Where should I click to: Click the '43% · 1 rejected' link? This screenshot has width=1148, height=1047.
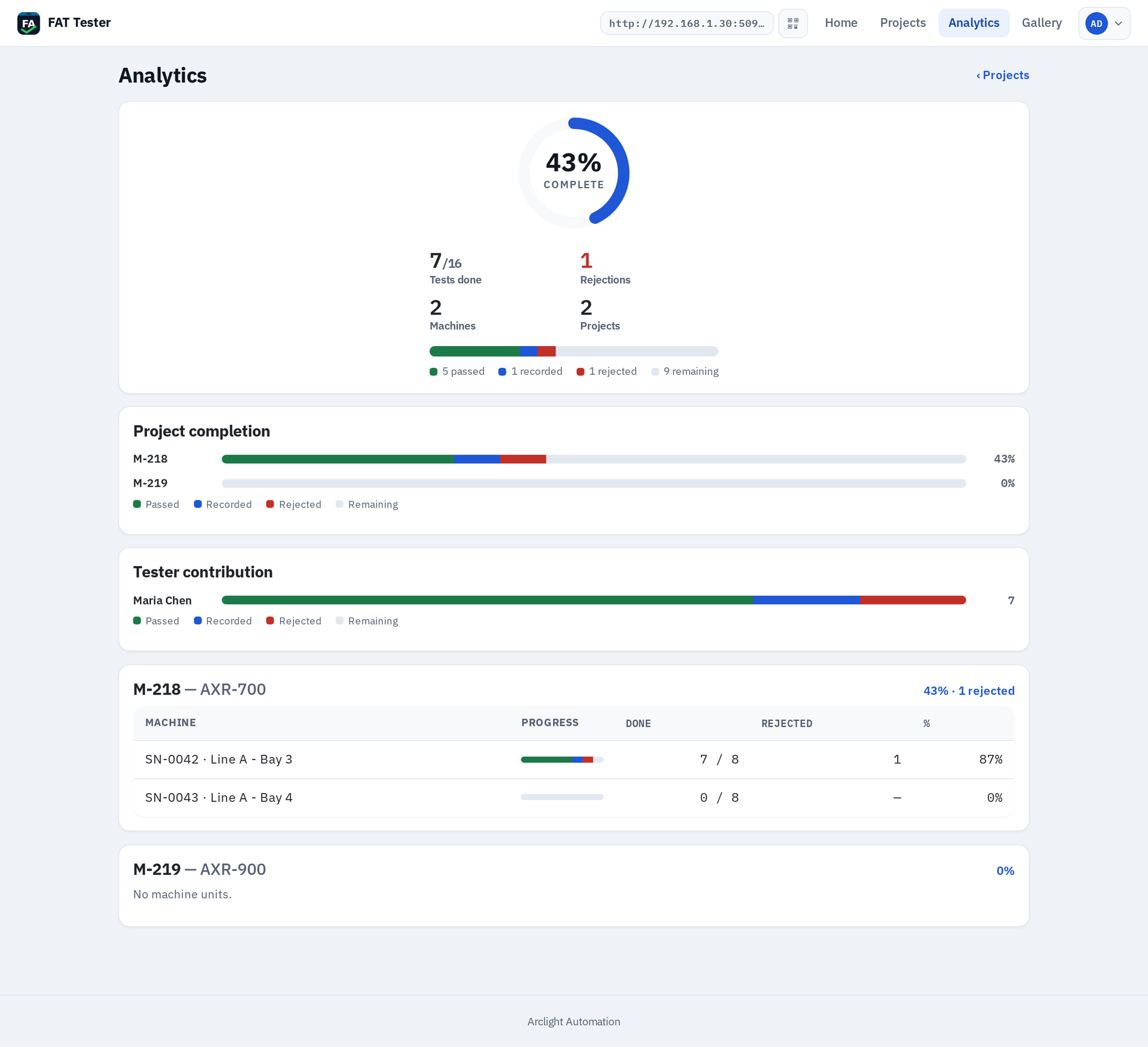[x=969, y=691]
